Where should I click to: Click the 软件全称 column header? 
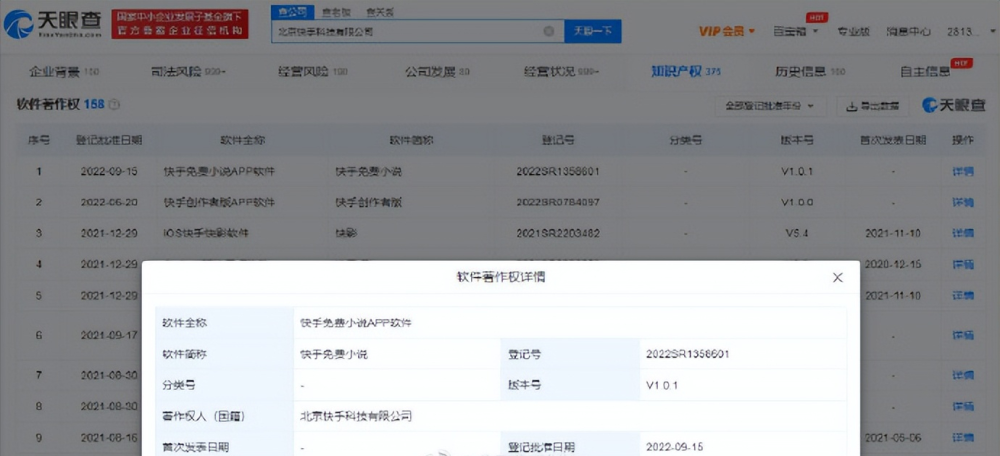[x=241, y=140]
